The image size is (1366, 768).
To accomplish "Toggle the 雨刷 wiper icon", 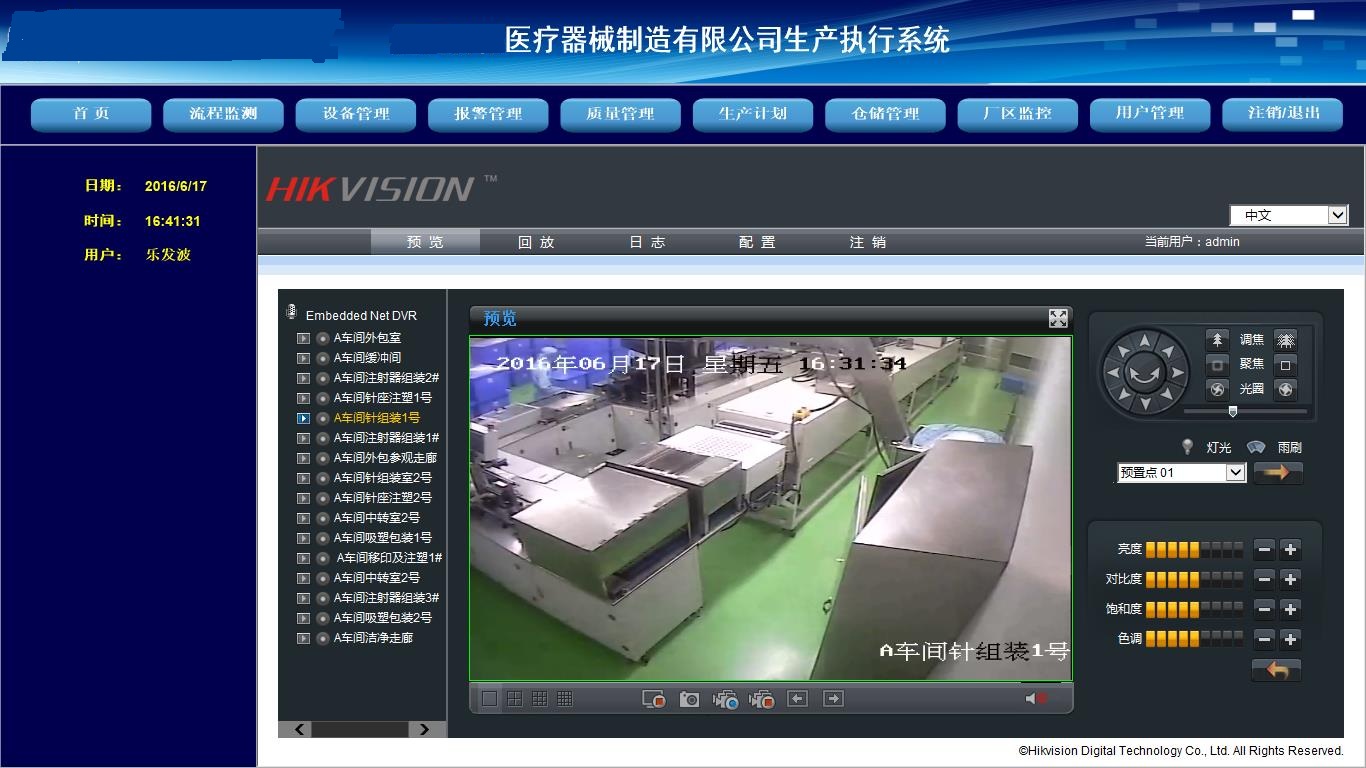I will tap(1256, 447).
